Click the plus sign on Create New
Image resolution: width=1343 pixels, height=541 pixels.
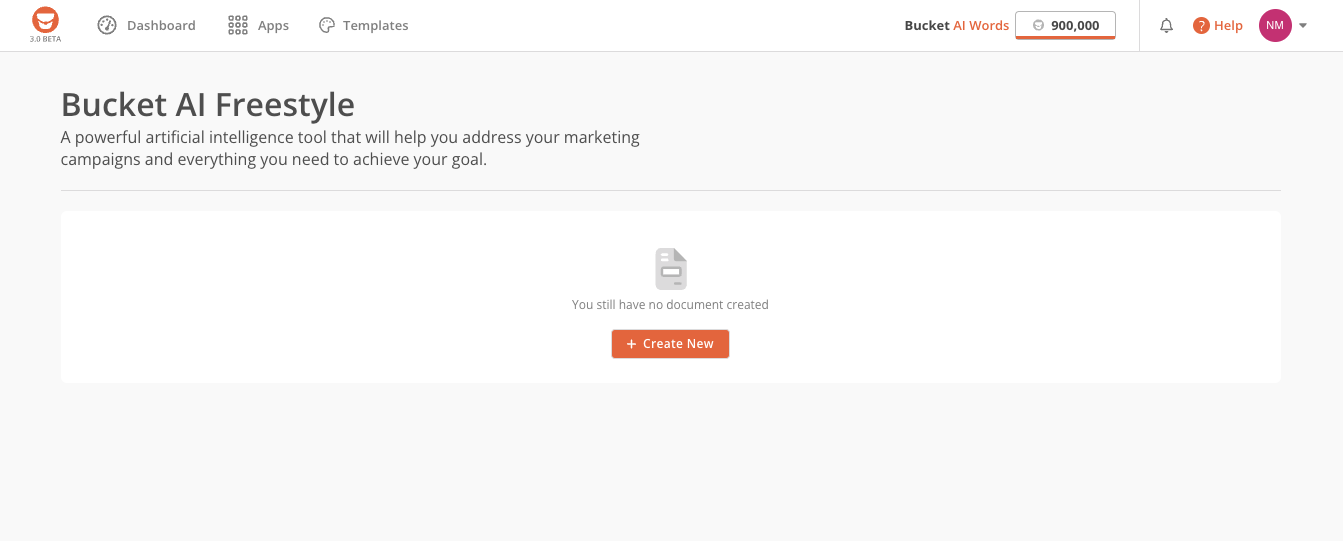631,344
